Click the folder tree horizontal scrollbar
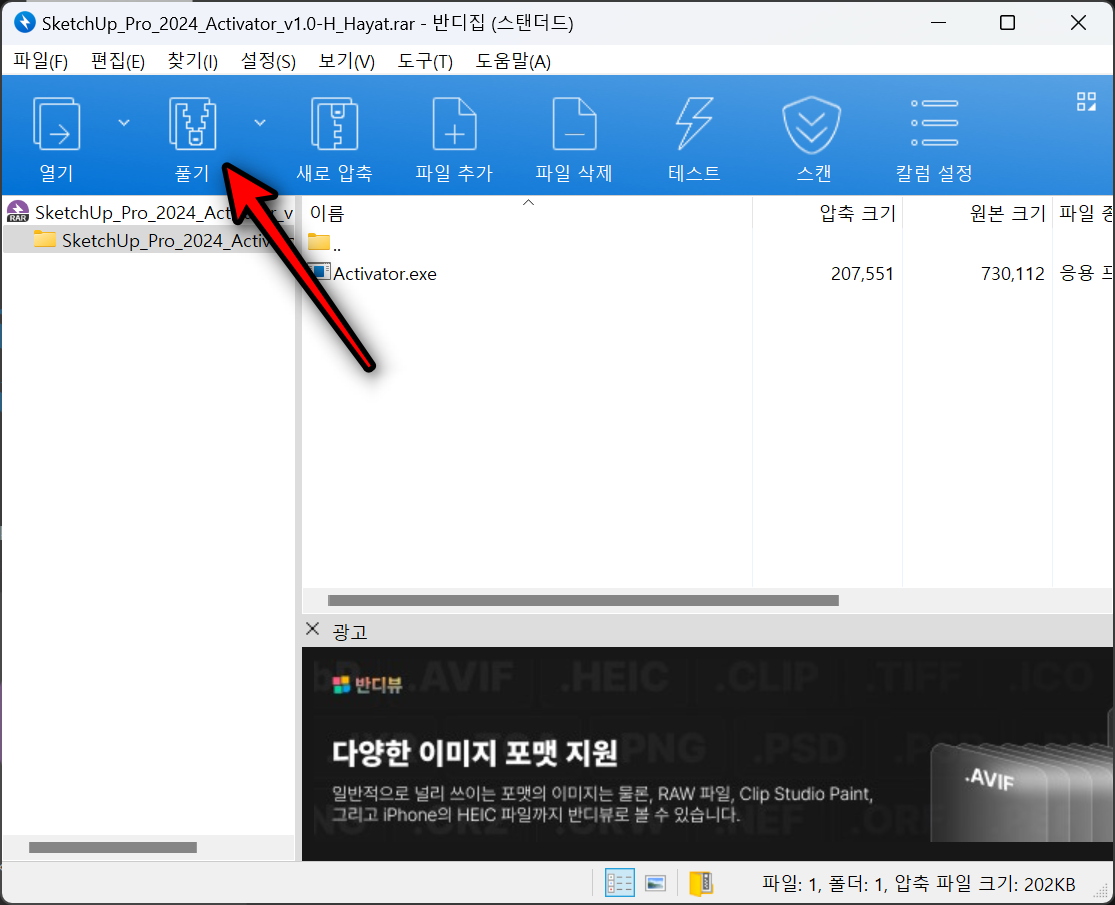 pyautogui.click(x=113, y=847)
